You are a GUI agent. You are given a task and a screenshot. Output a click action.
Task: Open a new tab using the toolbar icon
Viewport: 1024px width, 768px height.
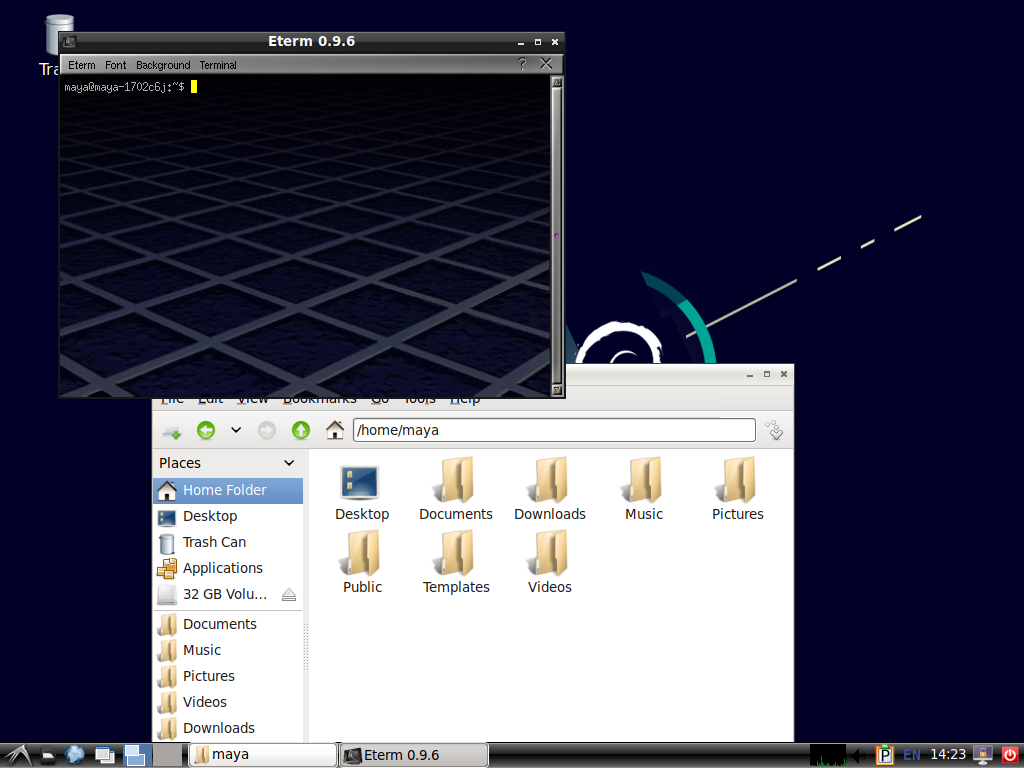coord(171,431)
